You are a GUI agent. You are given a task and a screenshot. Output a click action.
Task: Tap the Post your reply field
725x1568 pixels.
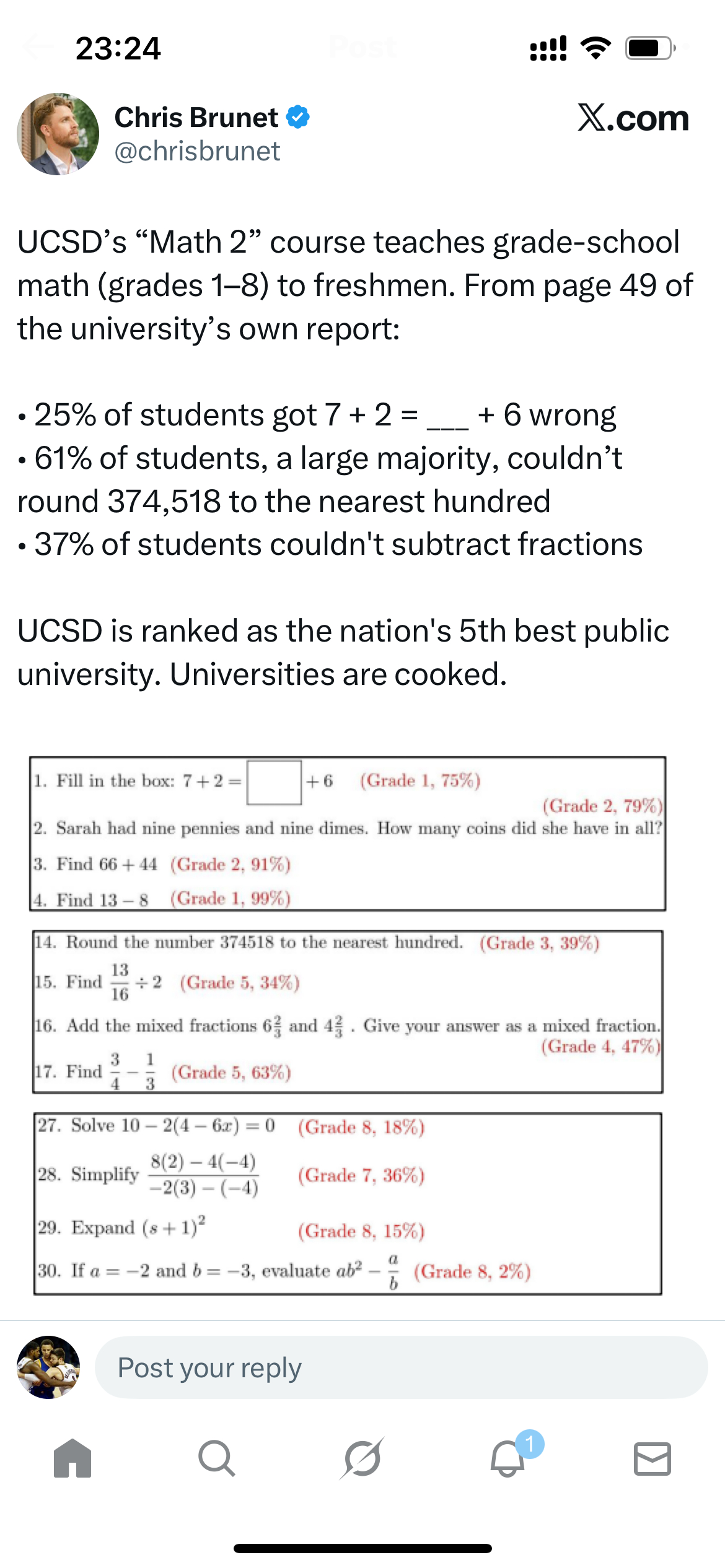click(397, 1368)
